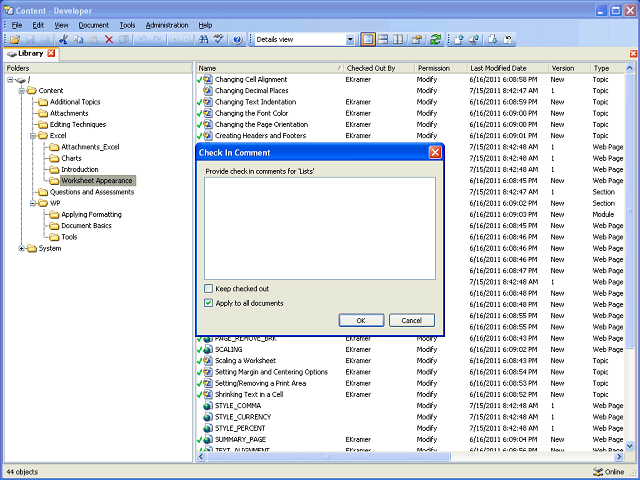Image resolution: width=640 pixels, height=480 pixels.
Task: Open the Help menu
Action: pos(205,25)
